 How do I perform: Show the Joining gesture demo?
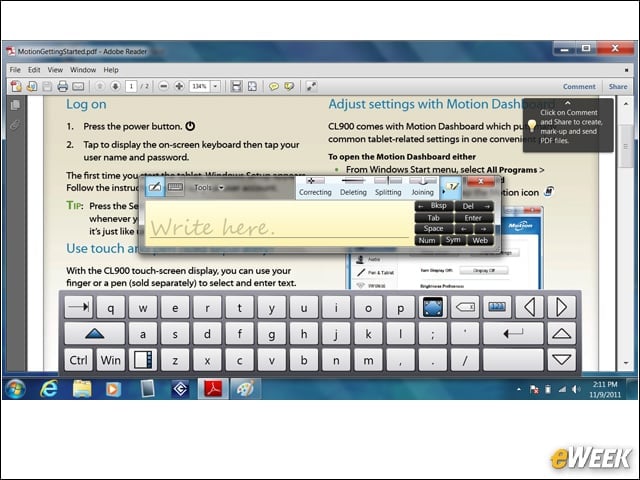pyautogui.click(x=422, y=188)
